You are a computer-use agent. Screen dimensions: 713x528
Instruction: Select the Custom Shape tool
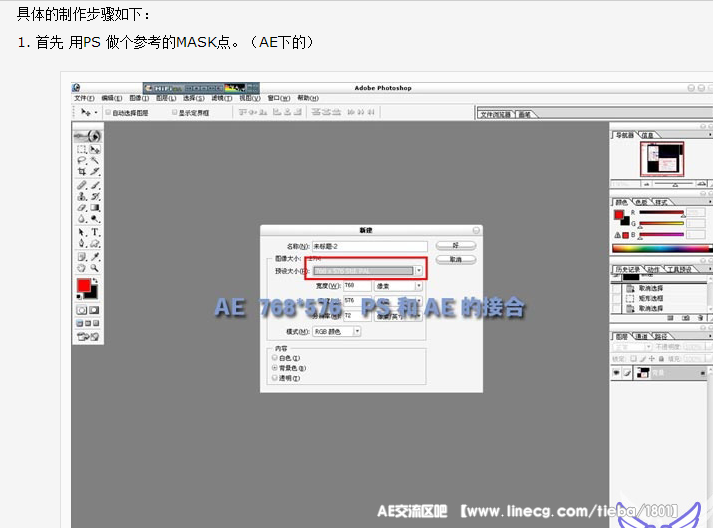coord(95,243)
